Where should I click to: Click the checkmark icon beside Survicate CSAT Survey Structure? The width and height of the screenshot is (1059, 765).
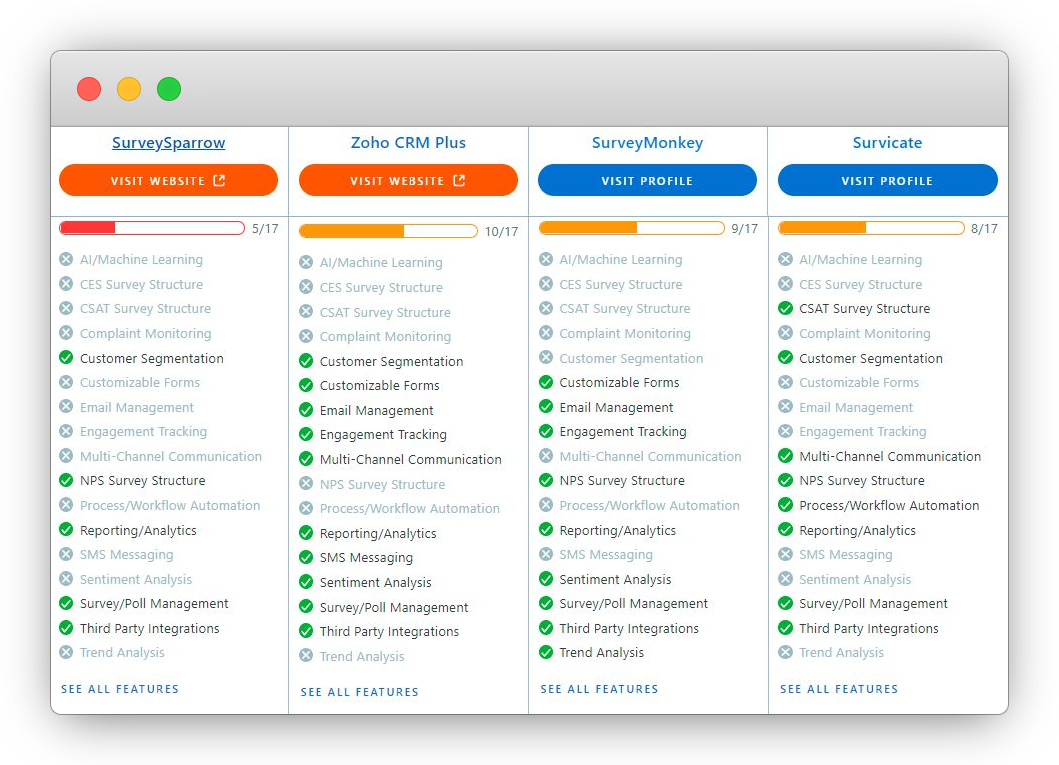coord(785,309)
